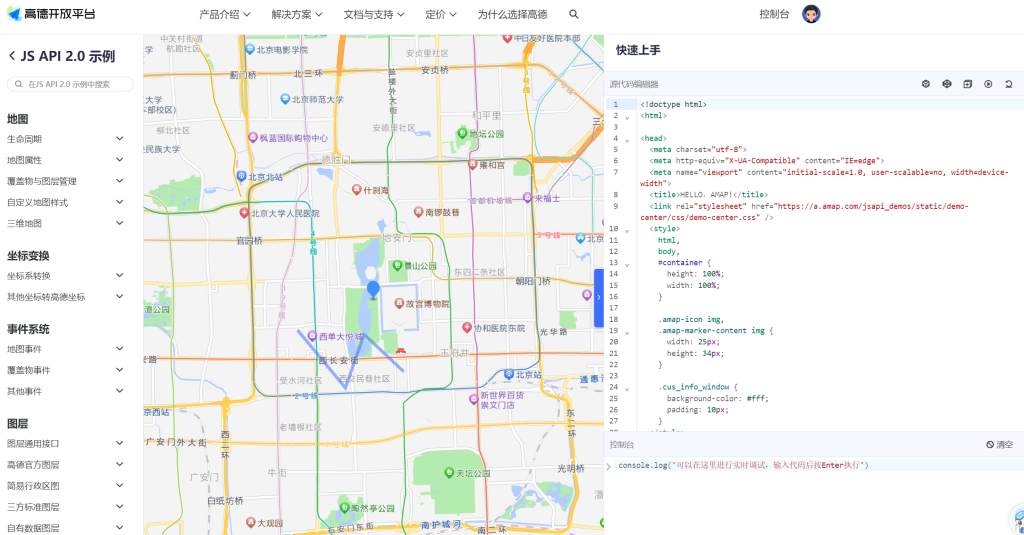Screen dimensions: 1024x535
Task: Click the 雍和宫 POI icon on map
Action: pos(473,165)
